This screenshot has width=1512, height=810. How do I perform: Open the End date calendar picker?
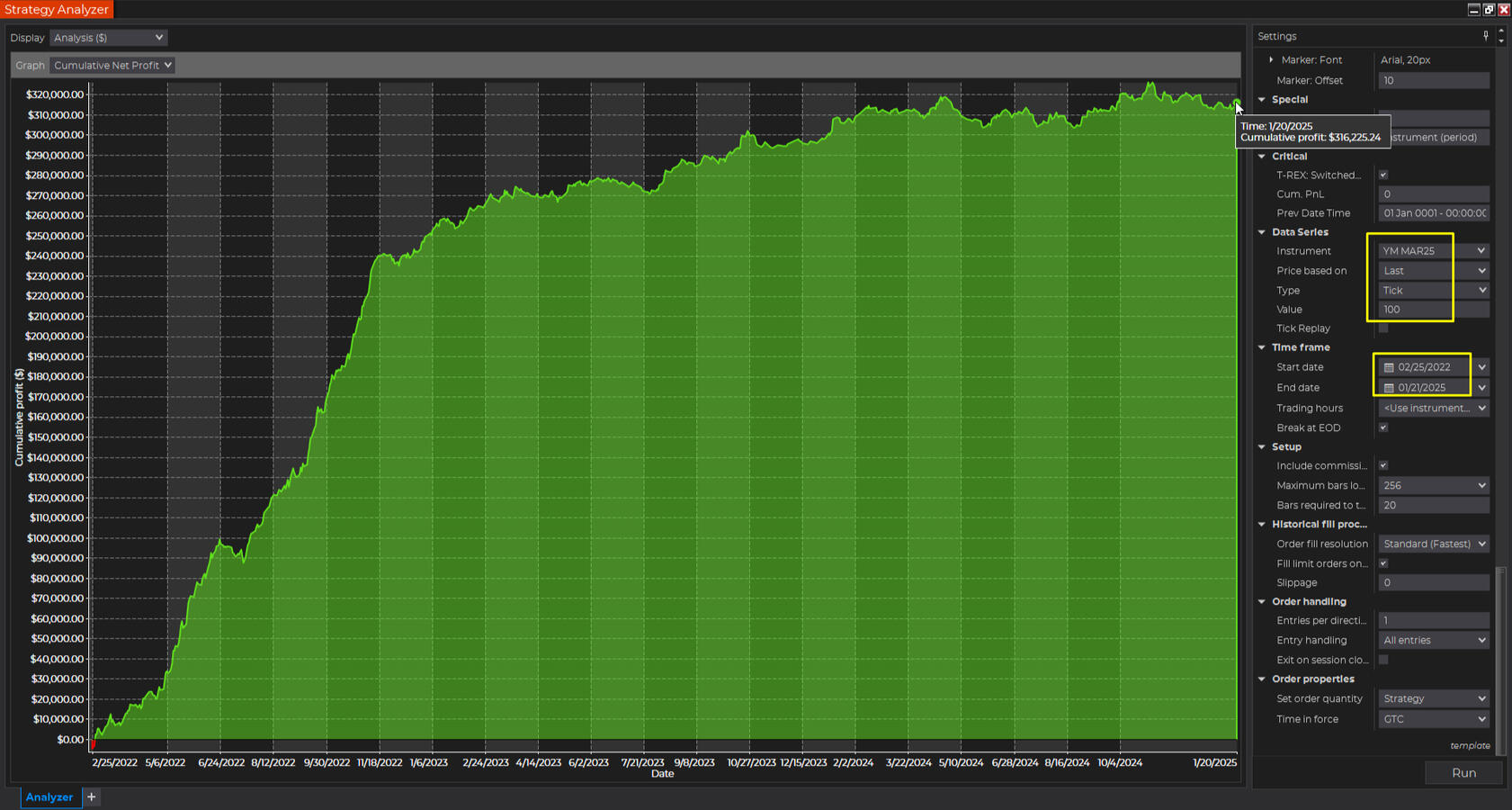[x=1389, y=388]
